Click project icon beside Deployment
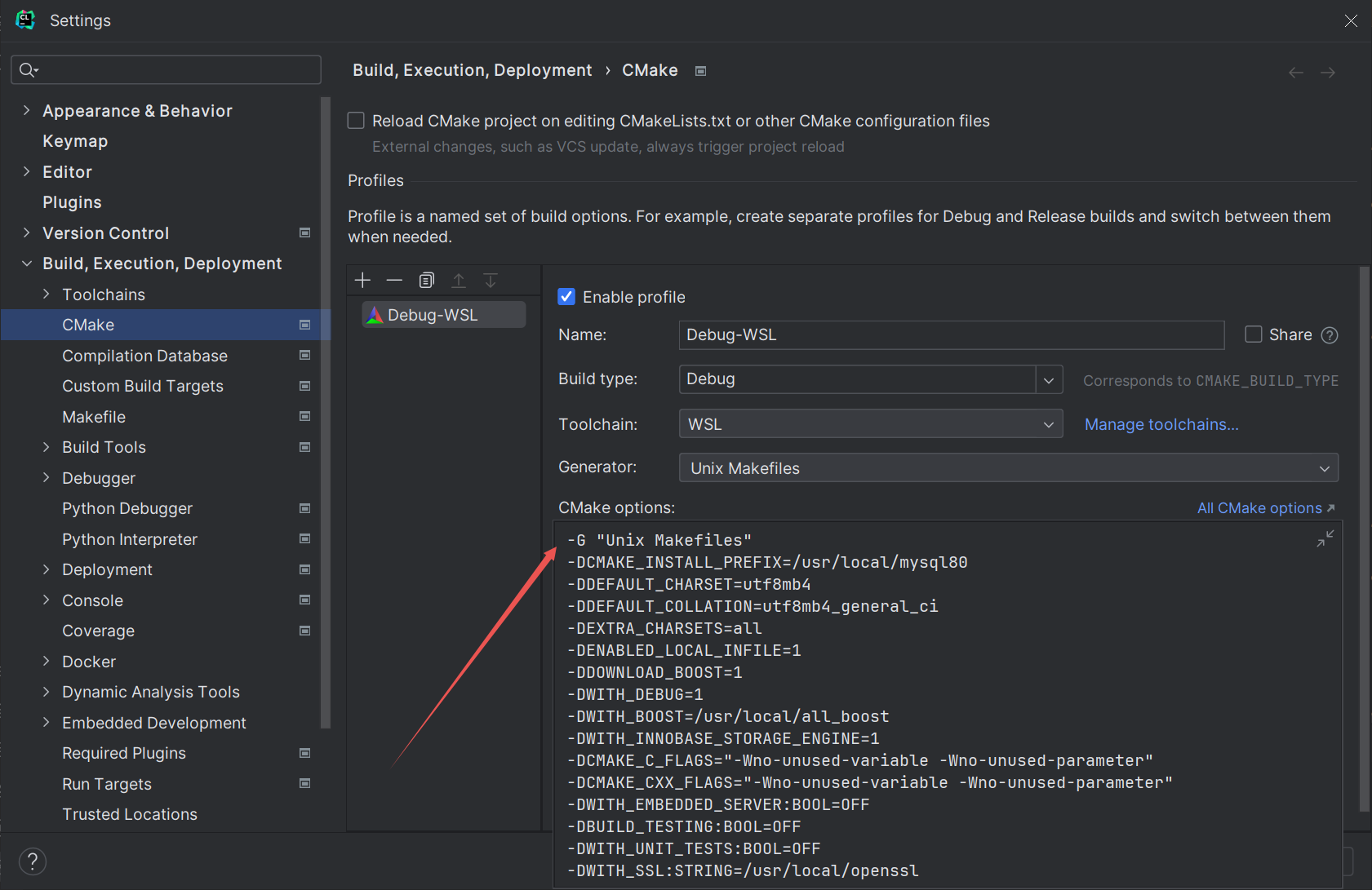 tap(304, 569)
